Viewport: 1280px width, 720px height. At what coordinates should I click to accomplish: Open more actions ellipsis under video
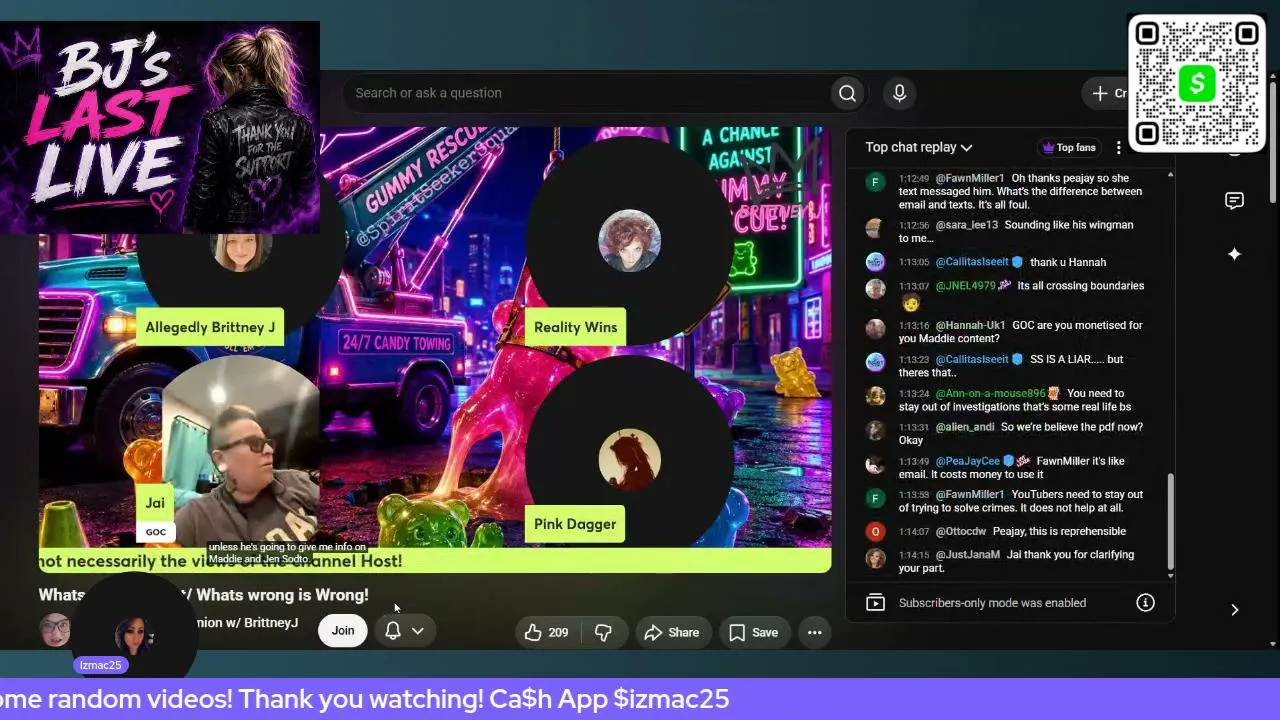coord(815,632)
